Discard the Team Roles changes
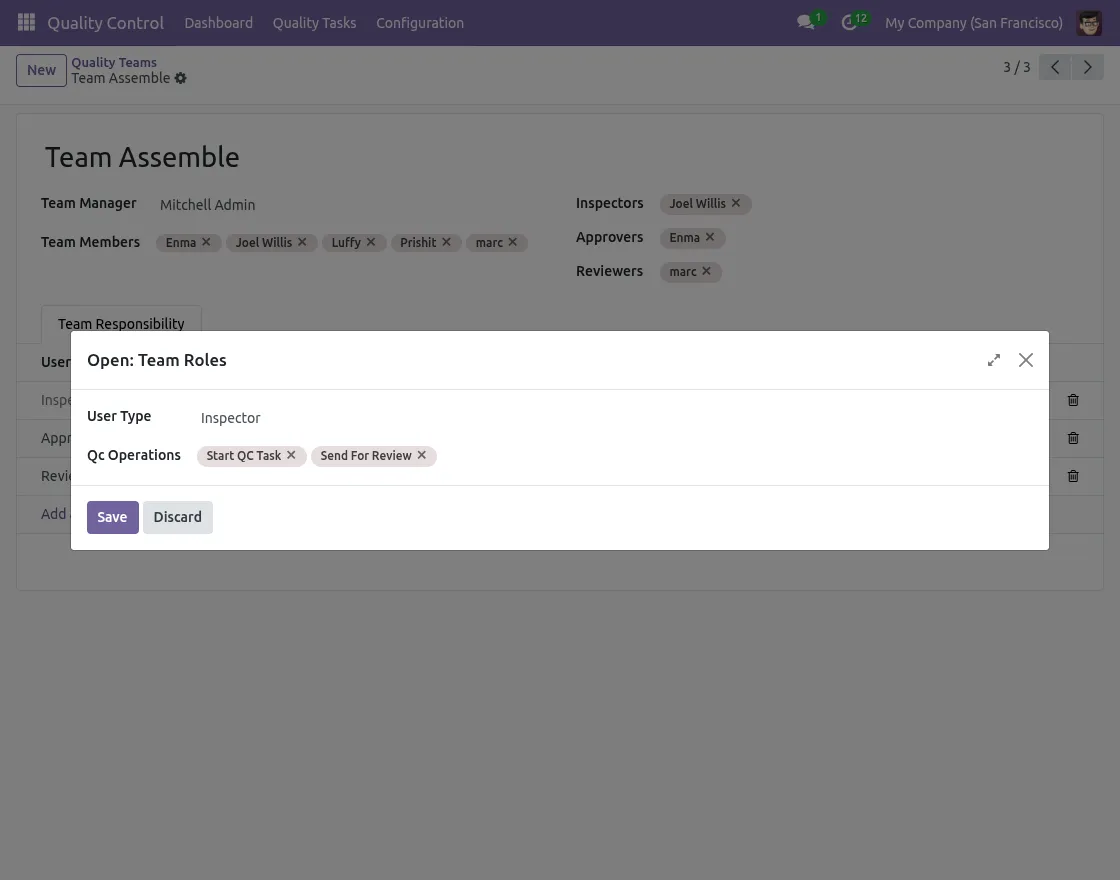1120x880 pixels. click(x=178, y=517)
